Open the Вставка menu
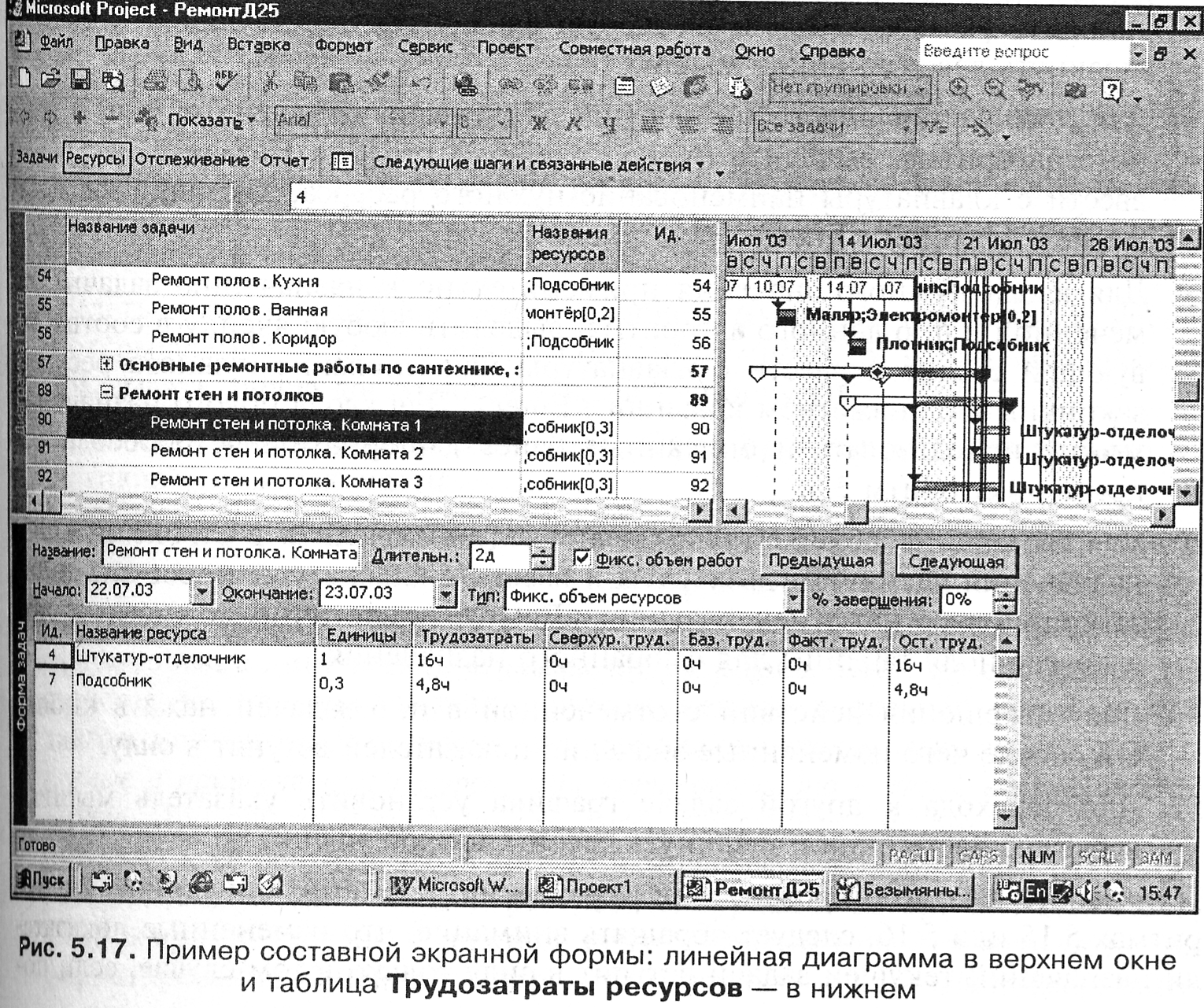1204x1008 pixels. pyautogui.click(x=258, y=44)
